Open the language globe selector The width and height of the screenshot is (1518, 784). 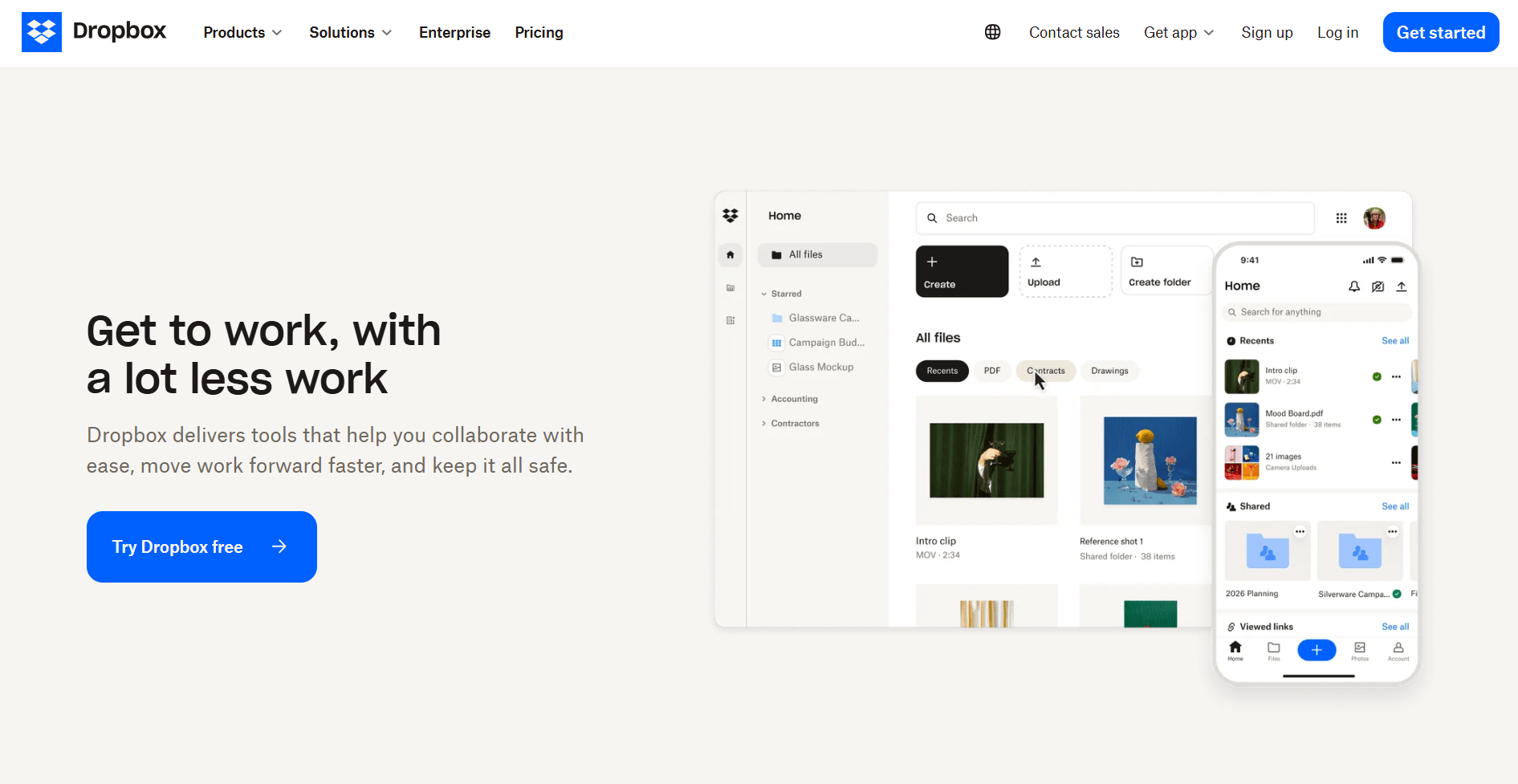pos(992,32)
